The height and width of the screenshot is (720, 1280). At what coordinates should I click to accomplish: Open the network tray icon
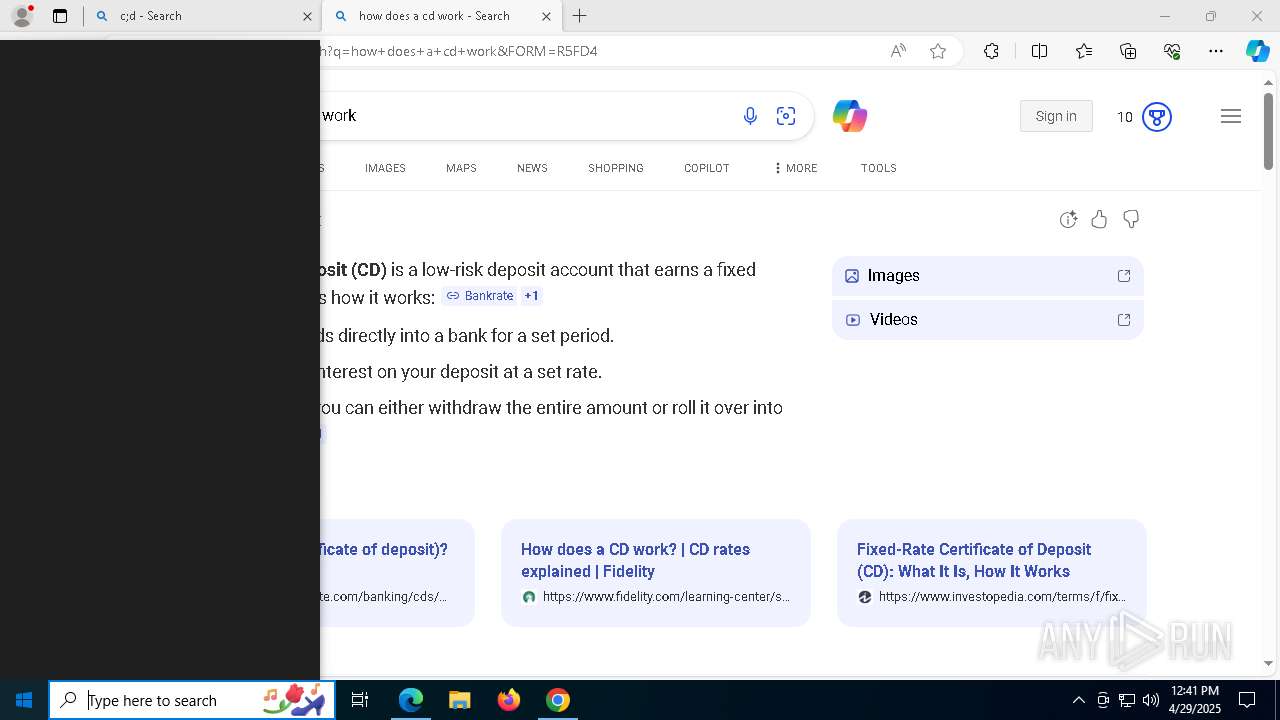(x=1127, y=700)
